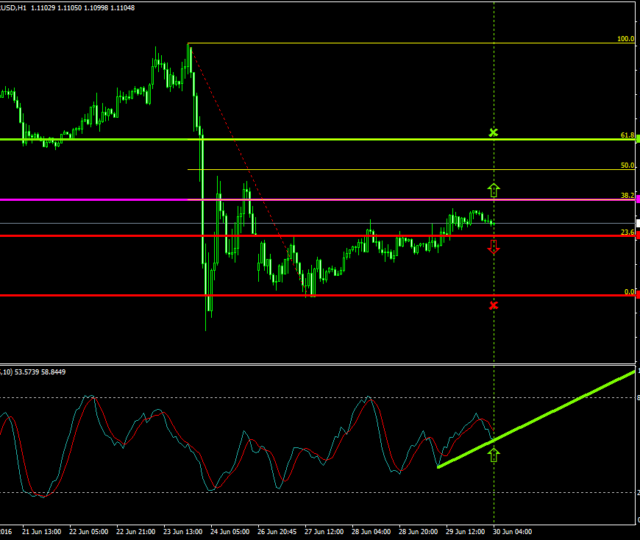Click green price tag on right axis
The width and height of the screenshot is (640, 540).
pyautogui.click(x=637, y=140)
